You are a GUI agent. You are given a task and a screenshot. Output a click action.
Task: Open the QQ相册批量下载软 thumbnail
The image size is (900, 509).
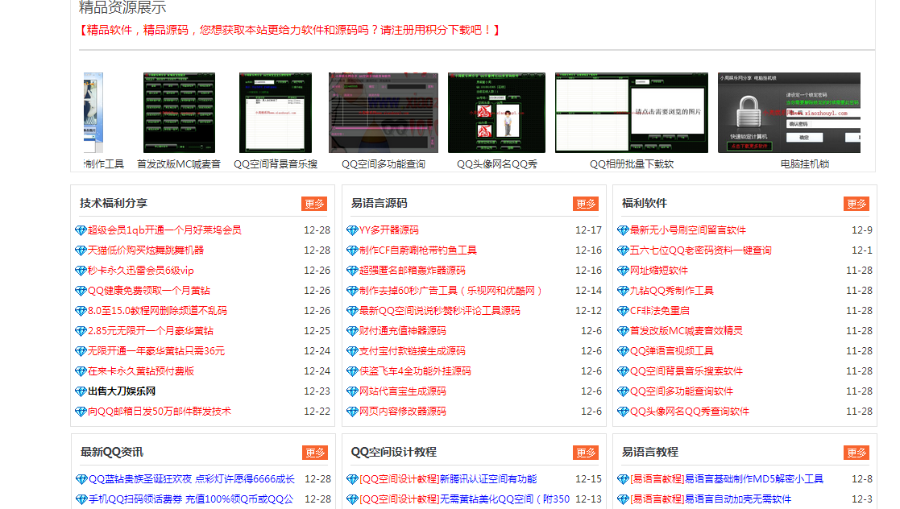click(631, 112)
